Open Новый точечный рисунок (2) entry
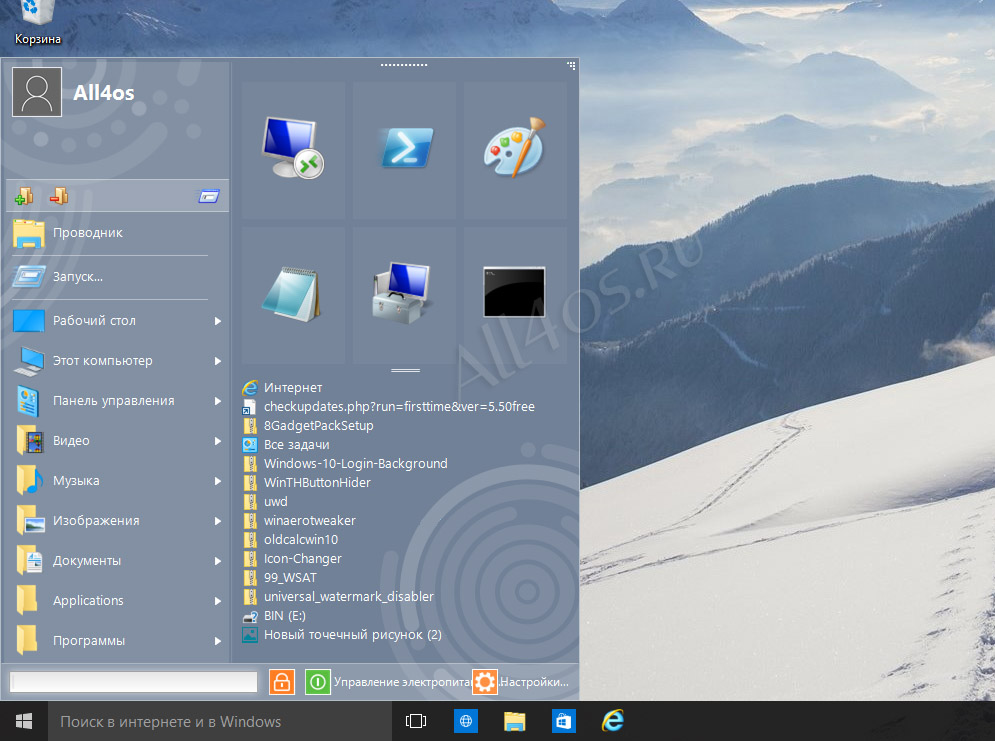 tap(342, 635)
